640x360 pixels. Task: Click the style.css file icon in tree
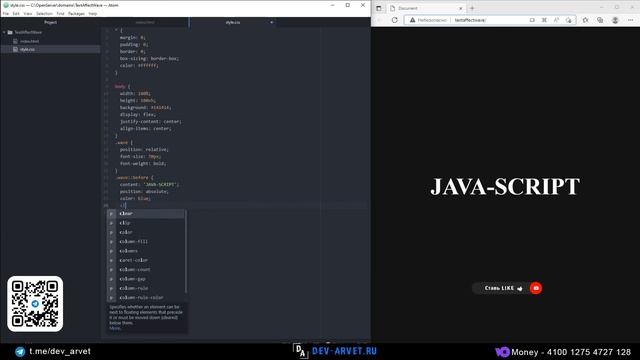point(16,49)
